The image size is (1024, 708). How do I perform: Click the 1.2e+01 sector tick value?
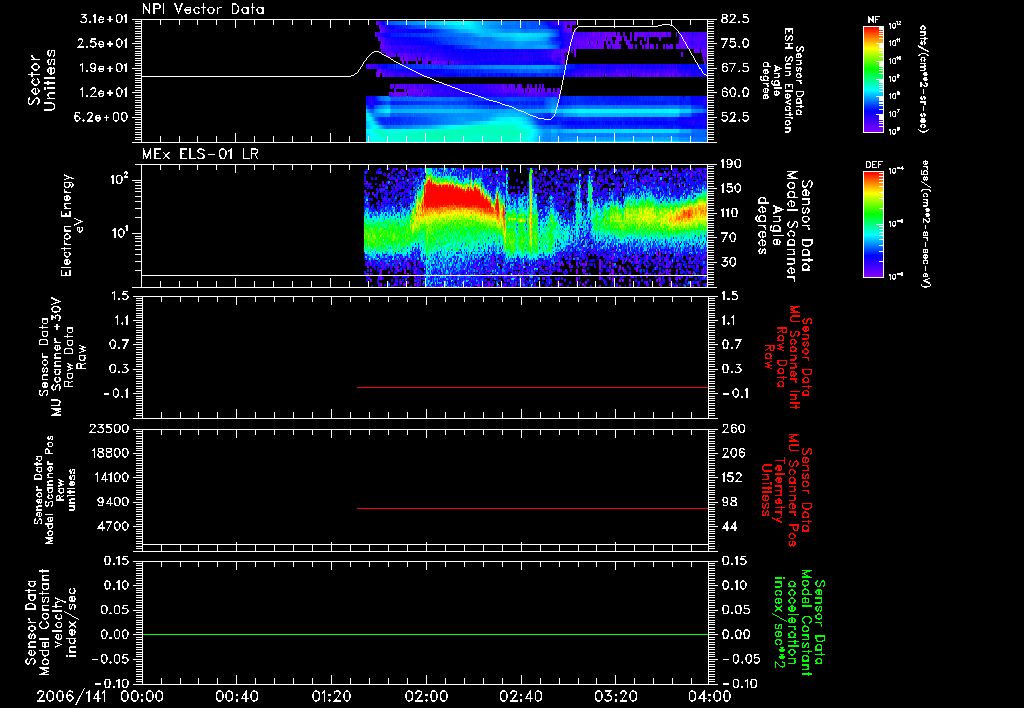(x=104, y=92)
